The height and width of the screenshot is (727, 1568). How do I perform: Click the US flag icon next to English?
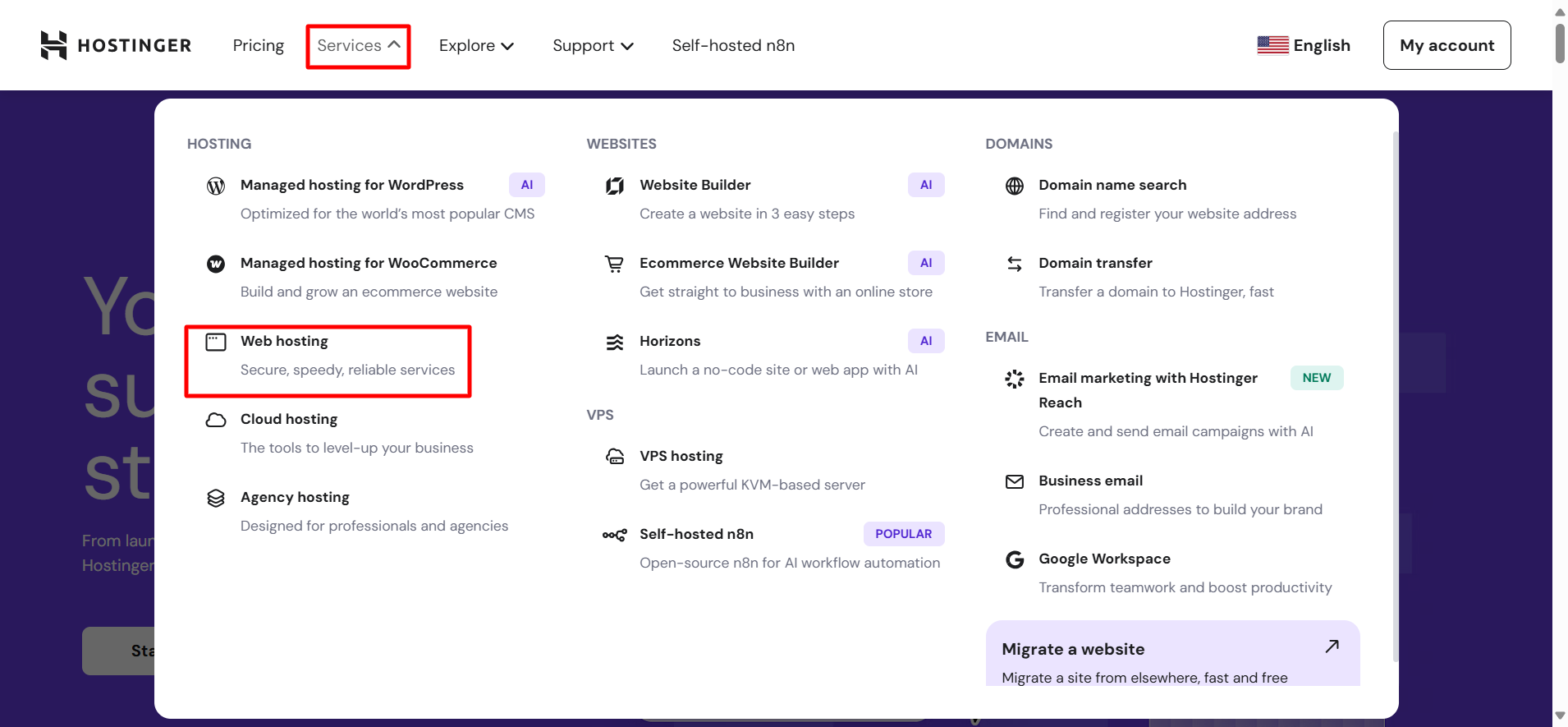[x=1272, y=45]
